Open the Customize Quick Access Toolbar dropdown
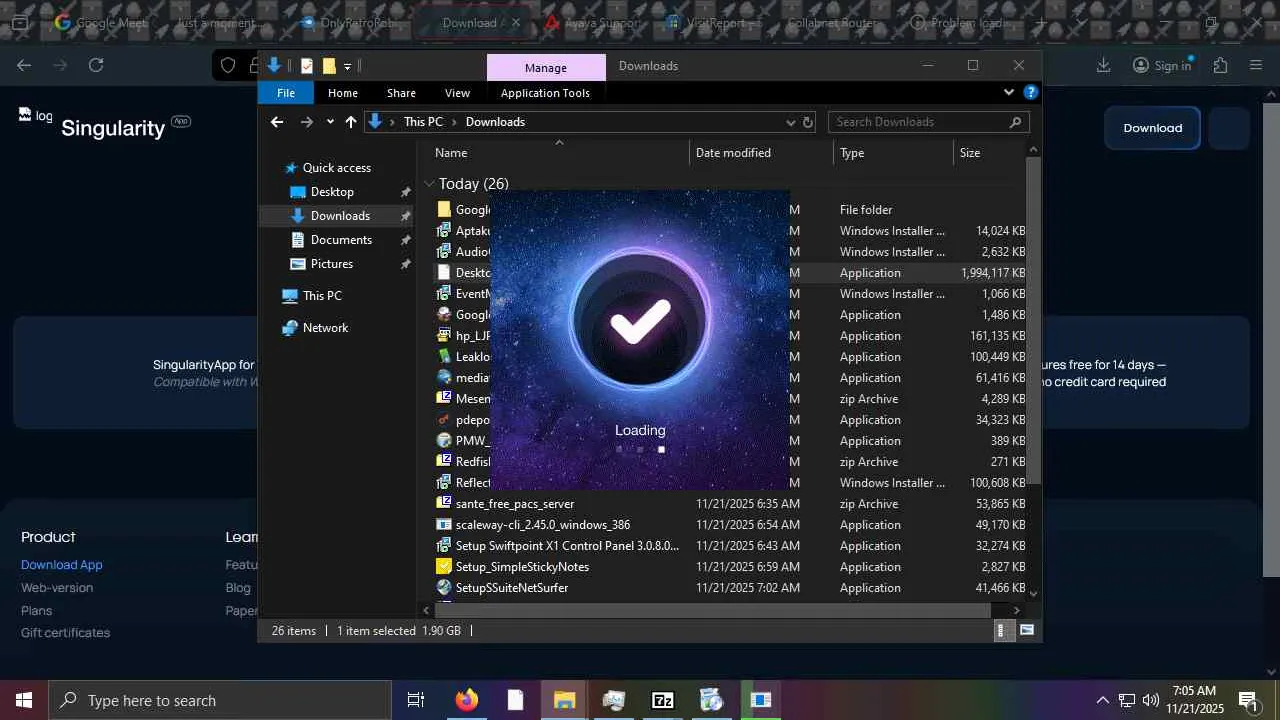 [x=347, y=67]
